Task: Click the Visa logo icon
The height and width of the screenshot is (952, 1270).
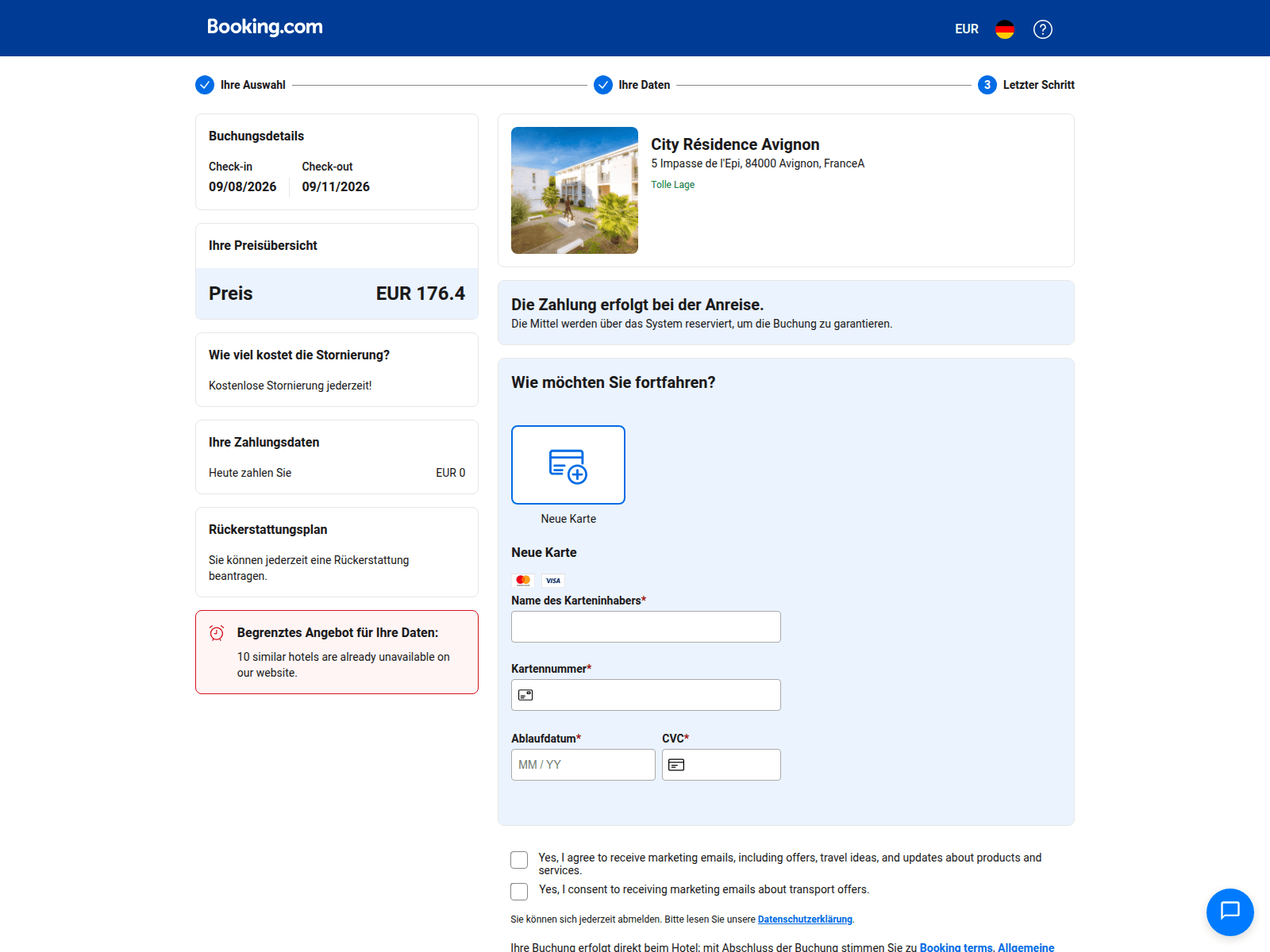Action: (x=553, y=581)
